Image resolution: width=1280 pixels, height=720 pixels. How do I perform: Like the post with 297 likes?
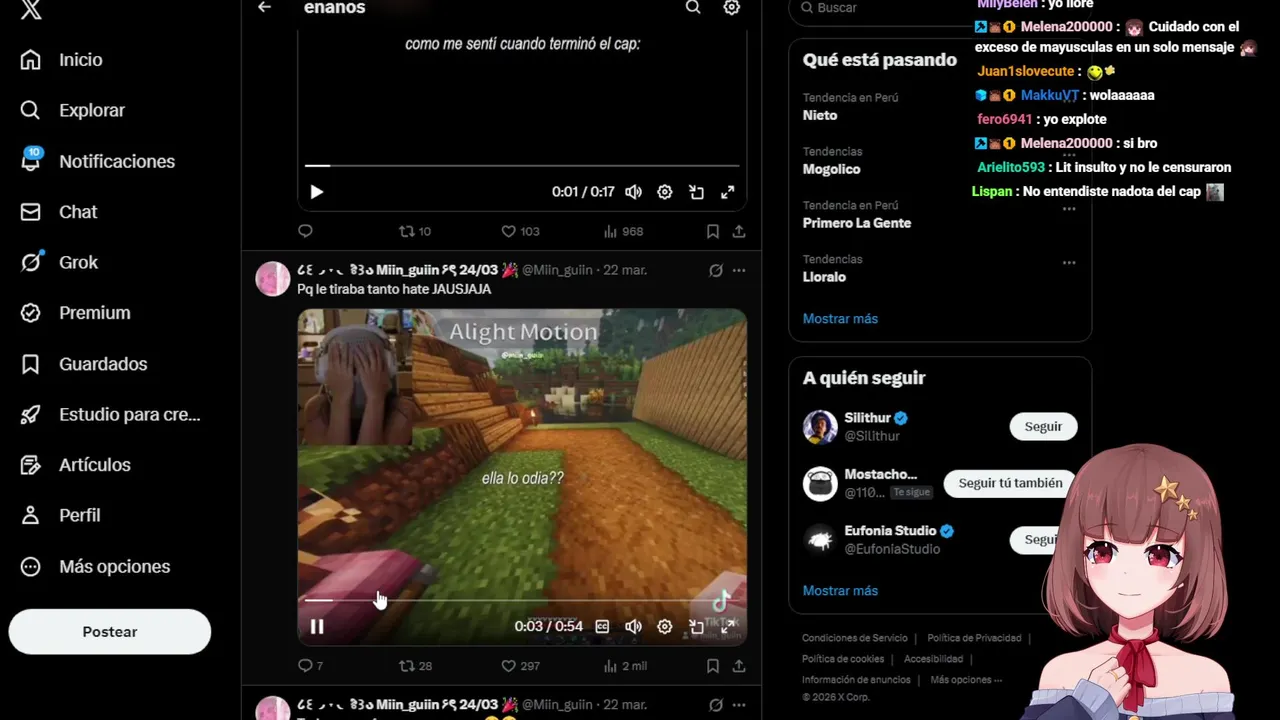pos(520,666)
